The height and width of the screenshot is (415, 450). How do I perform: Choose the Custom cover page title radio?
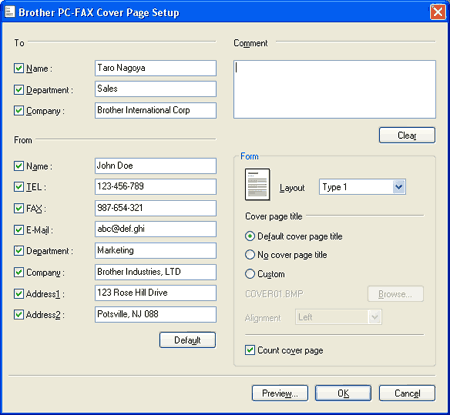pos(250,274)
